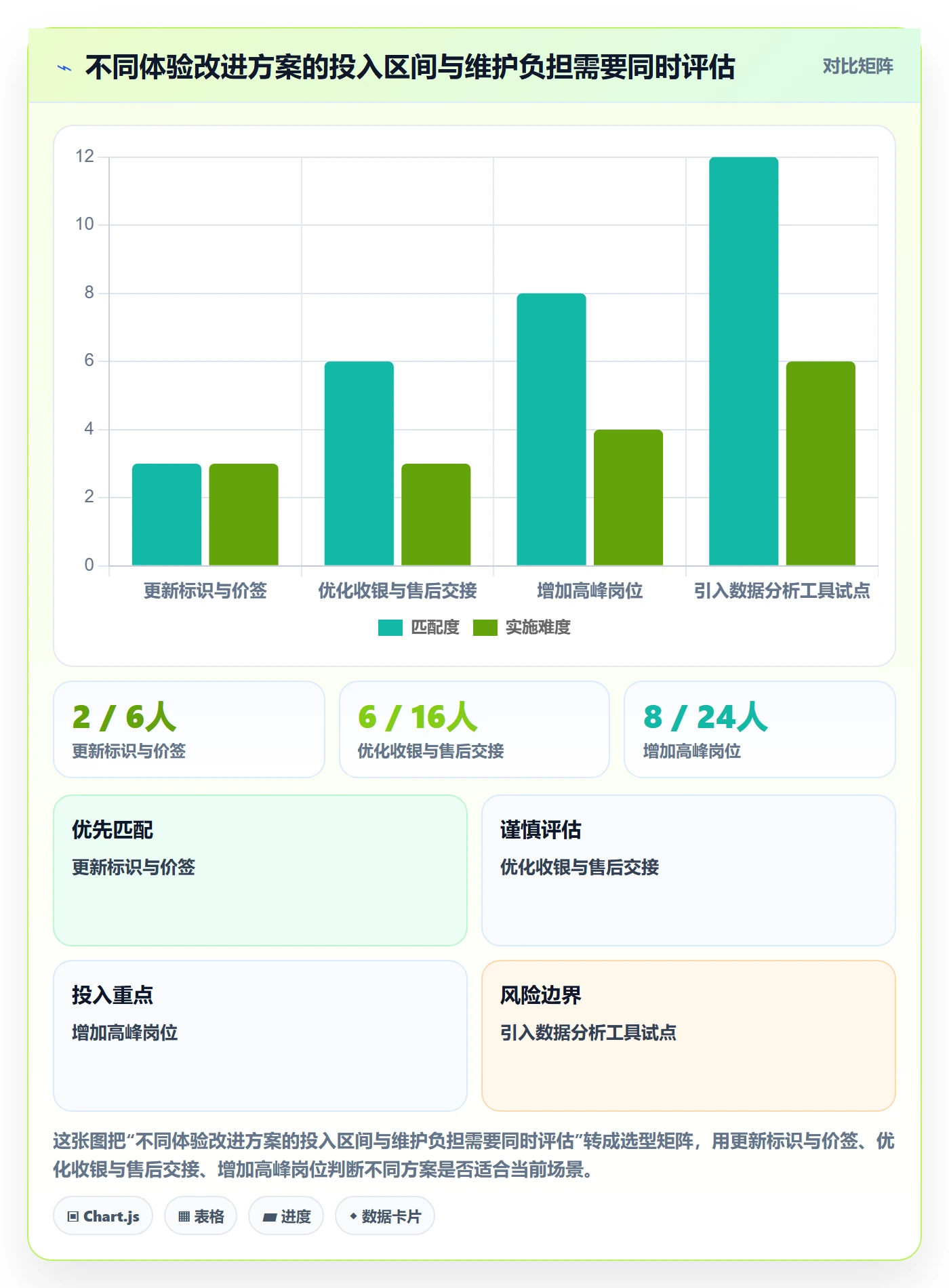Click the 实施难度 bar for 引入数据分析工具试点
Viewport: 949px width, 1288px height.
(x=821, y=464)
